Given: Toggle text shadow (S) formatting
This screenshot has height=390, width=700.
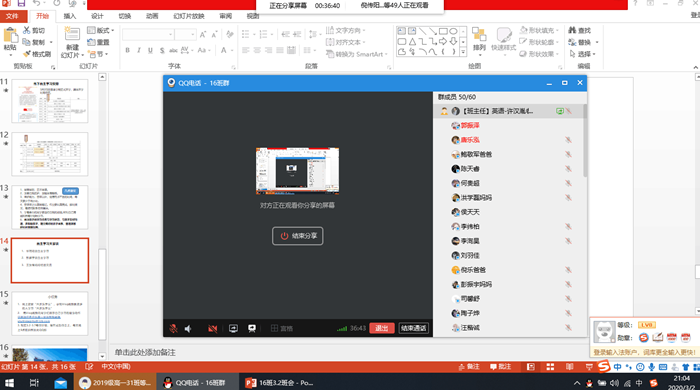Looking at the screenshot, I should tap(162, 50).
